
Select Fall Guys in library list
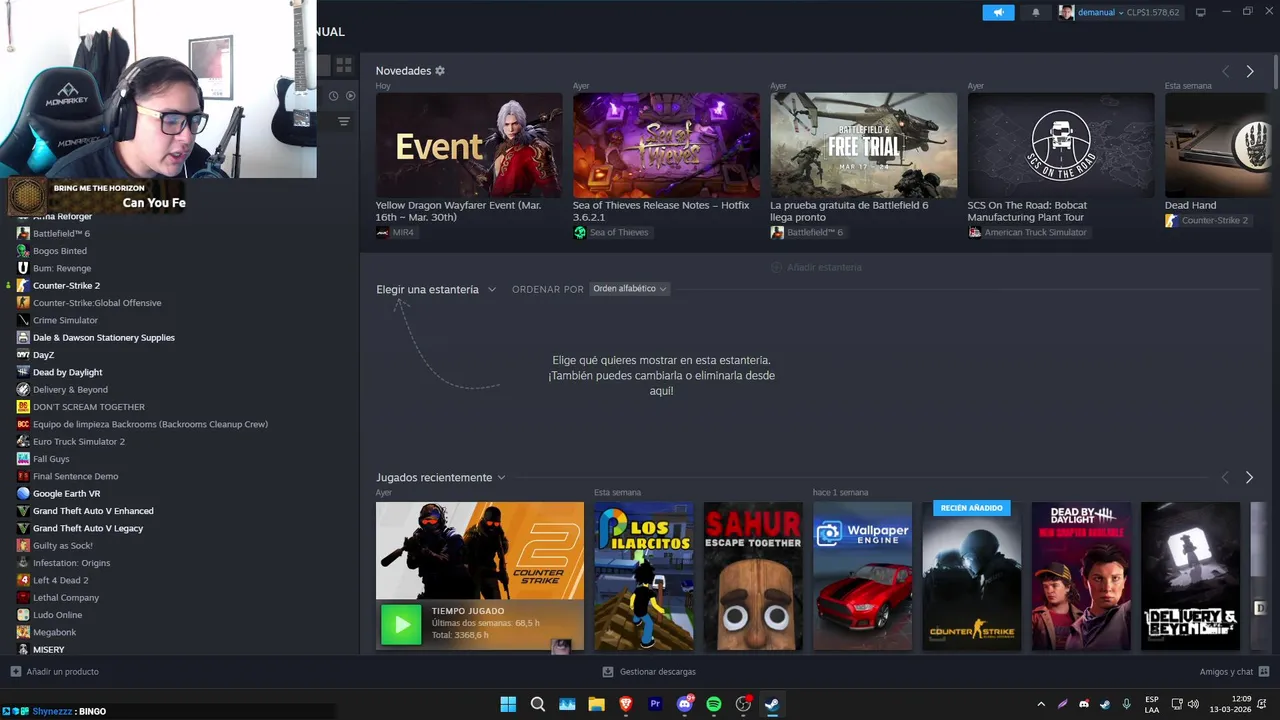(x=51, y=459)
